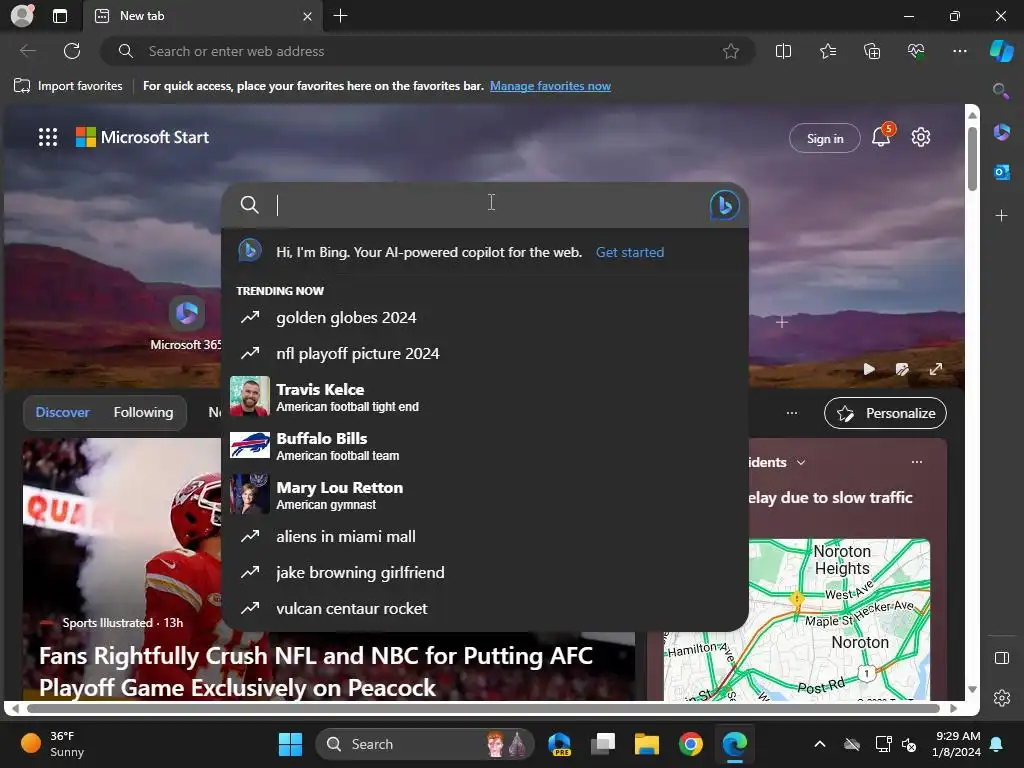Close the New tab tab

307,16
